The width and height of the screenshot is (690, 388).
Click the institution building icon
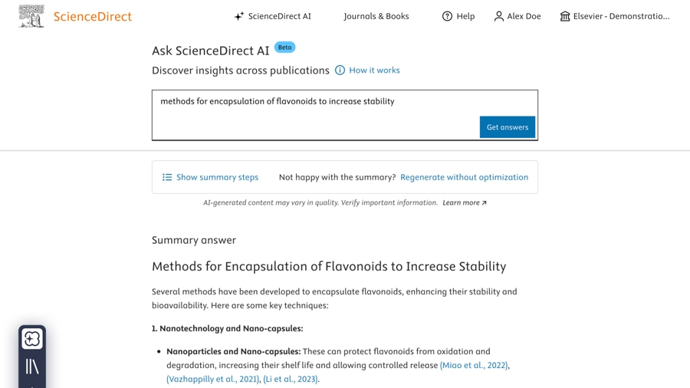565,16
